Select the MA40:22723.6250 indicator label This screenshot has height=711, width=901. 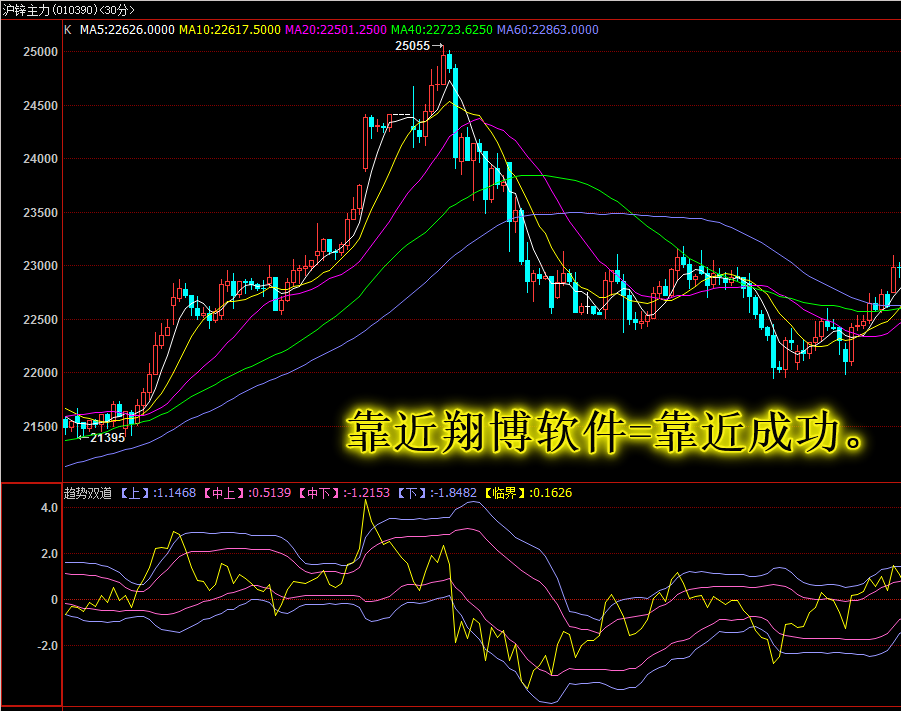442,30
